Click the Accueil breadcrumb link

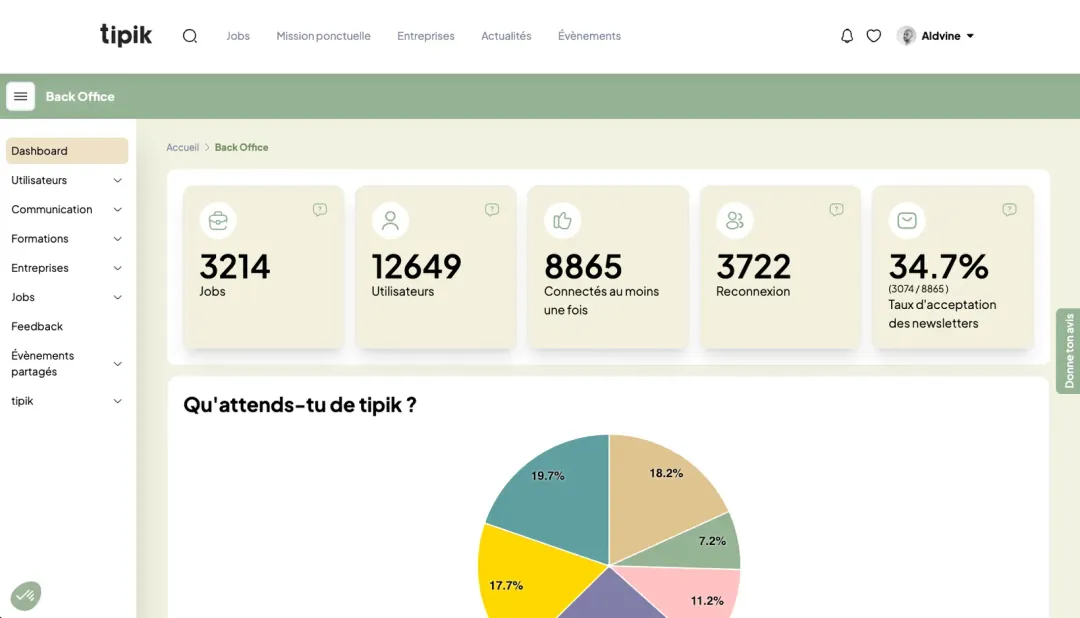pyautogui.click(x=183, y=147)
